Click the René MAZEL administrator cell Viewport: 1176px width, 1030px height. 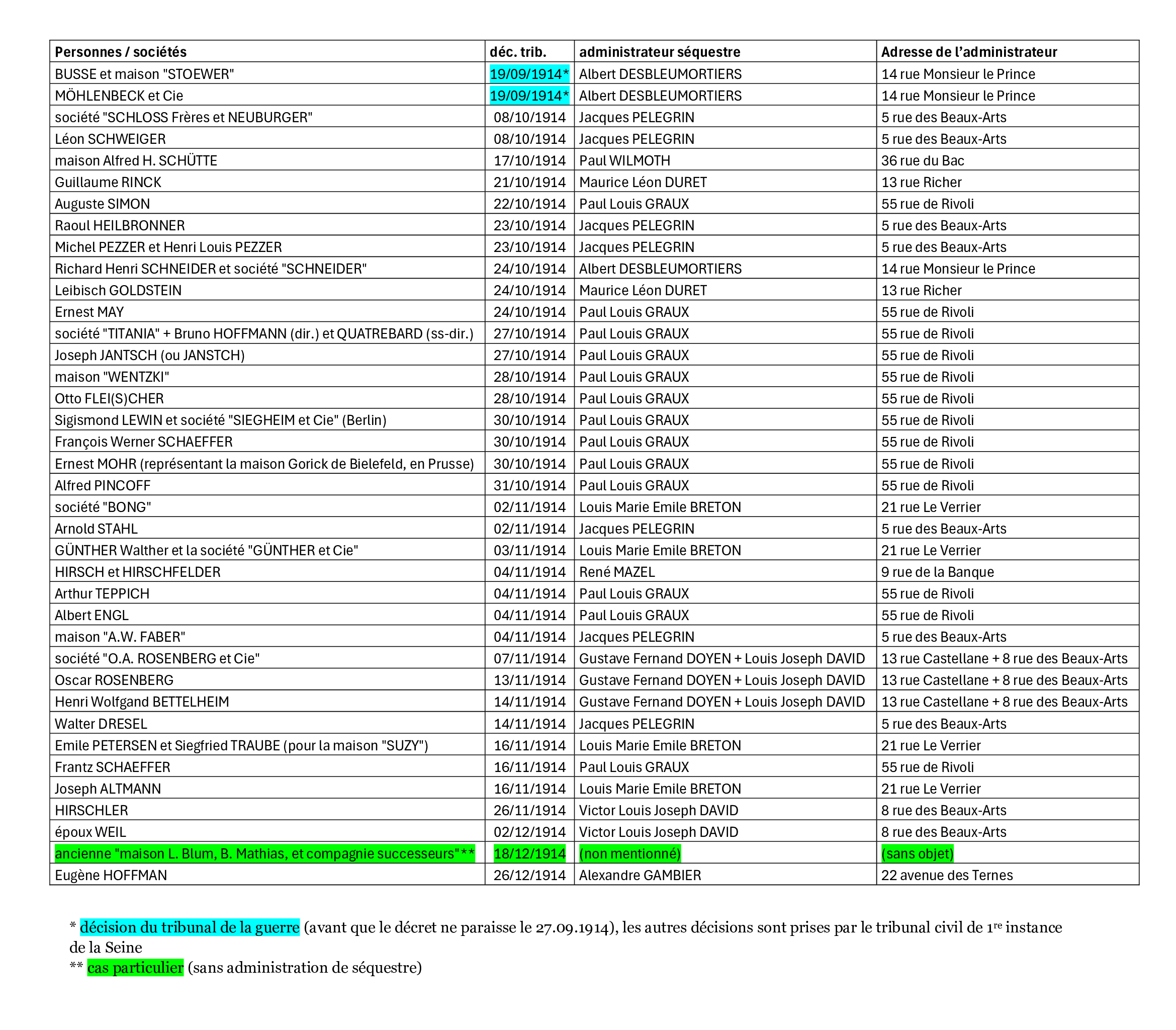click(x=616, y=572)
